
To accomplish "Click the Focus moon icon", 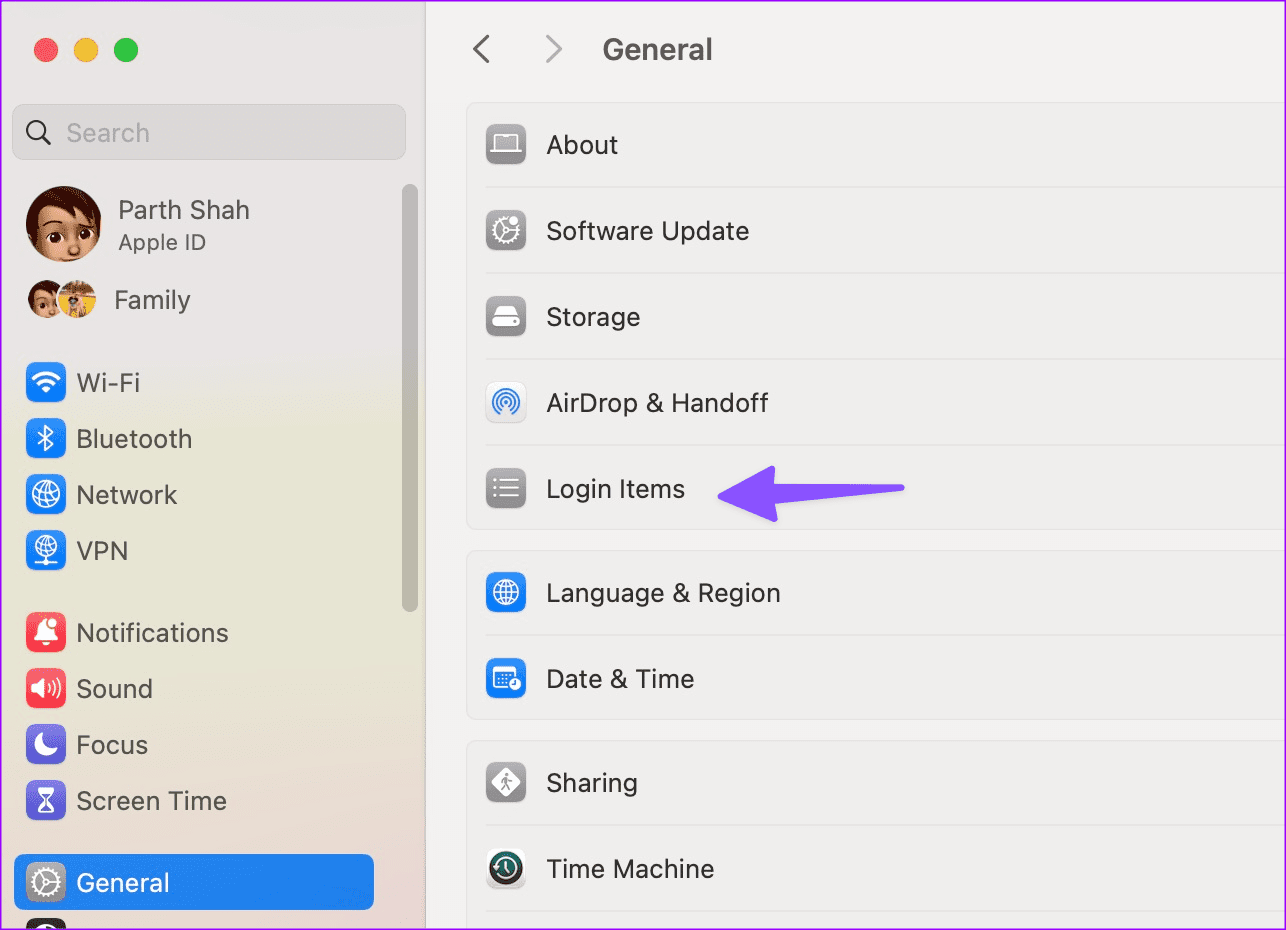I will point(46,745).
